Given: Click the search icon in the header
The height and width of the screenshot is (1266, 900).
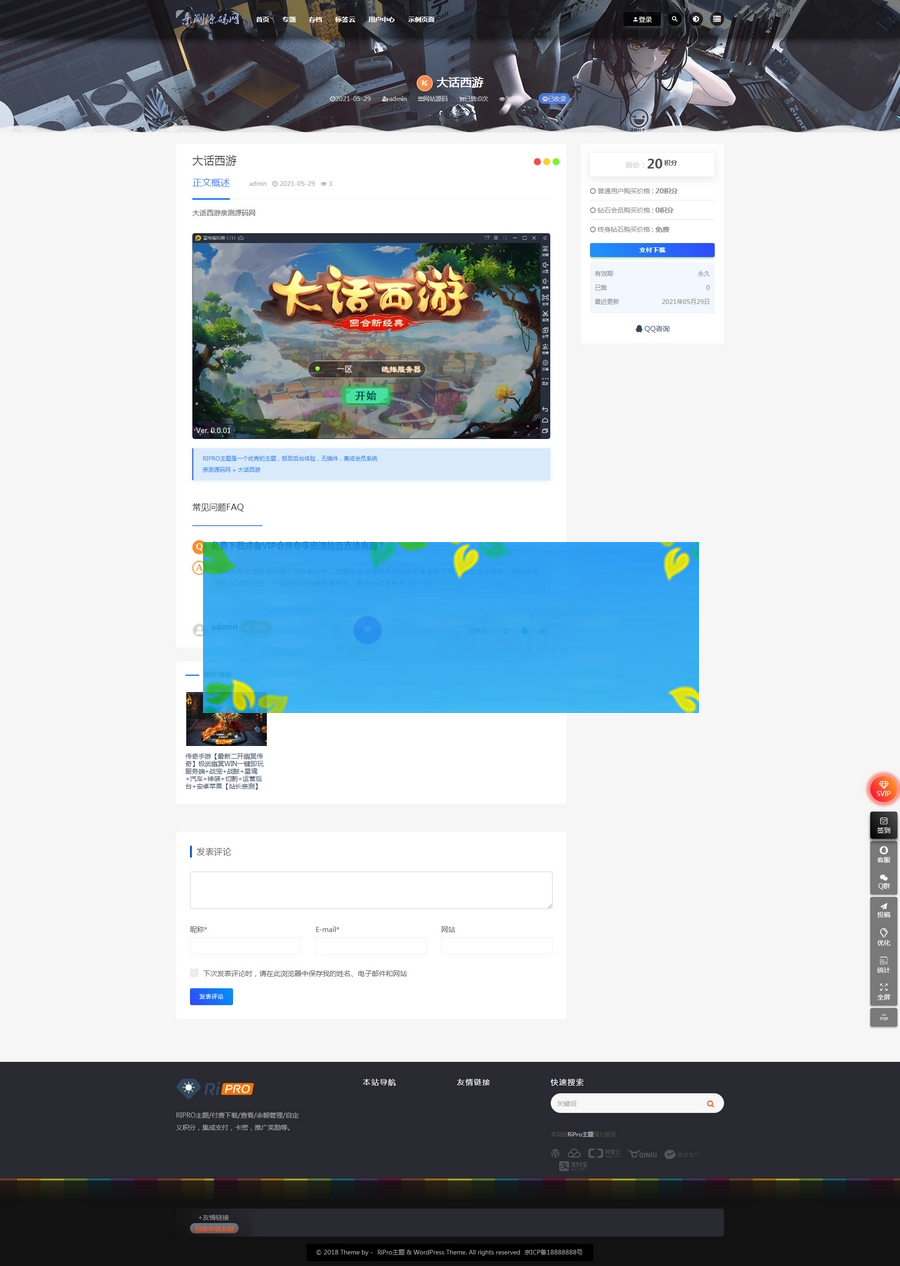Looking at the screenshot, I should 675,19.
